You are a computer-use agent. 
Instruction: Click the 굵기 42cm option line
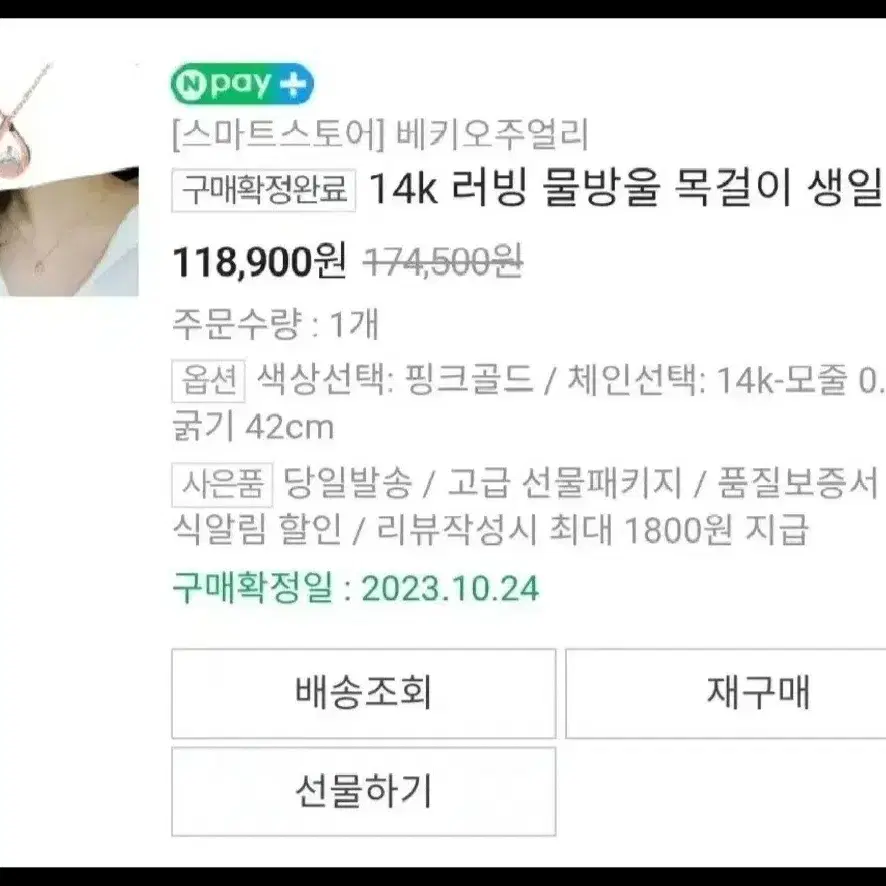(253, 427)
